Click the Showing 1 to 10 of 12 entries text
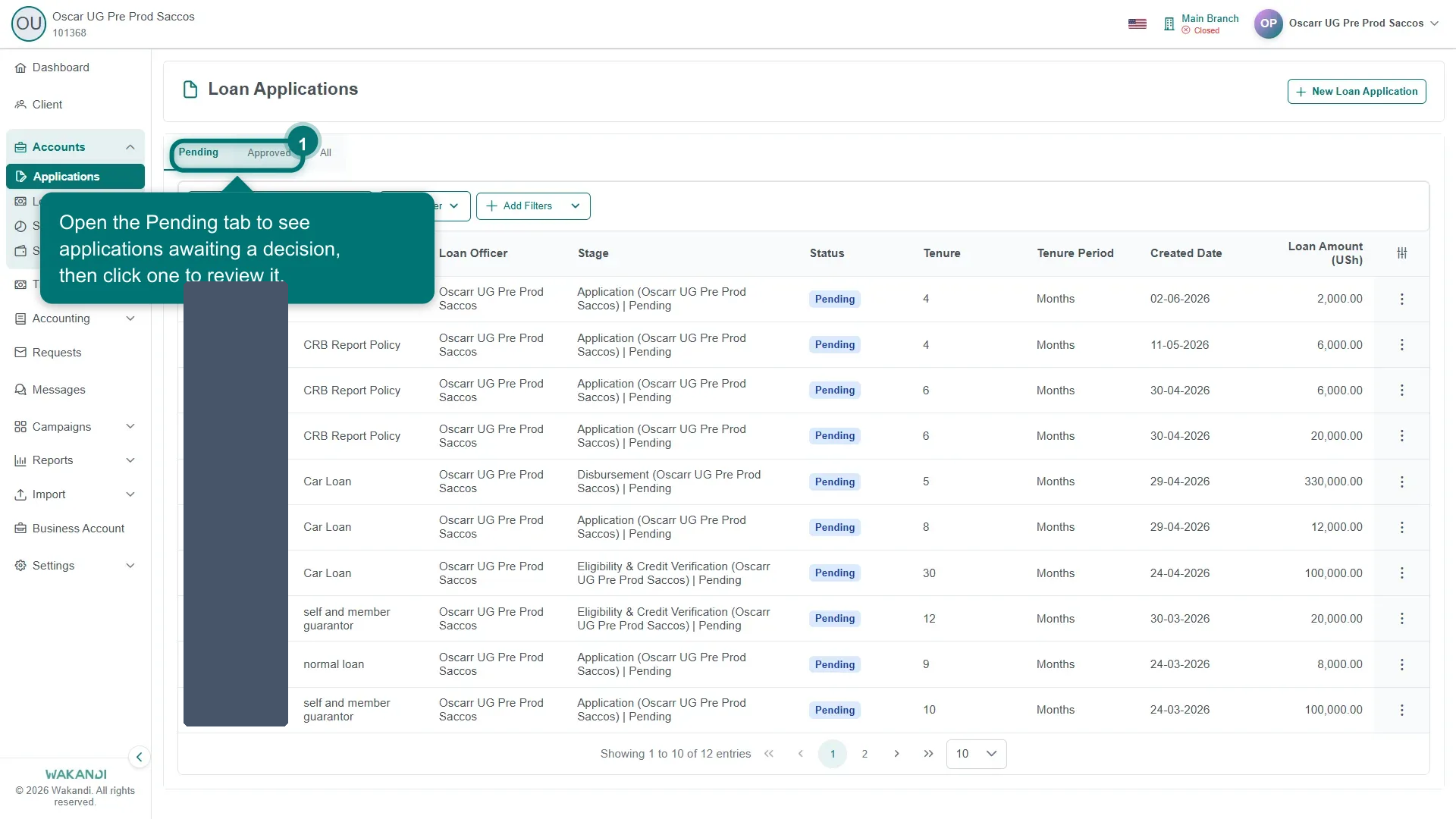 tap(676, 754)
